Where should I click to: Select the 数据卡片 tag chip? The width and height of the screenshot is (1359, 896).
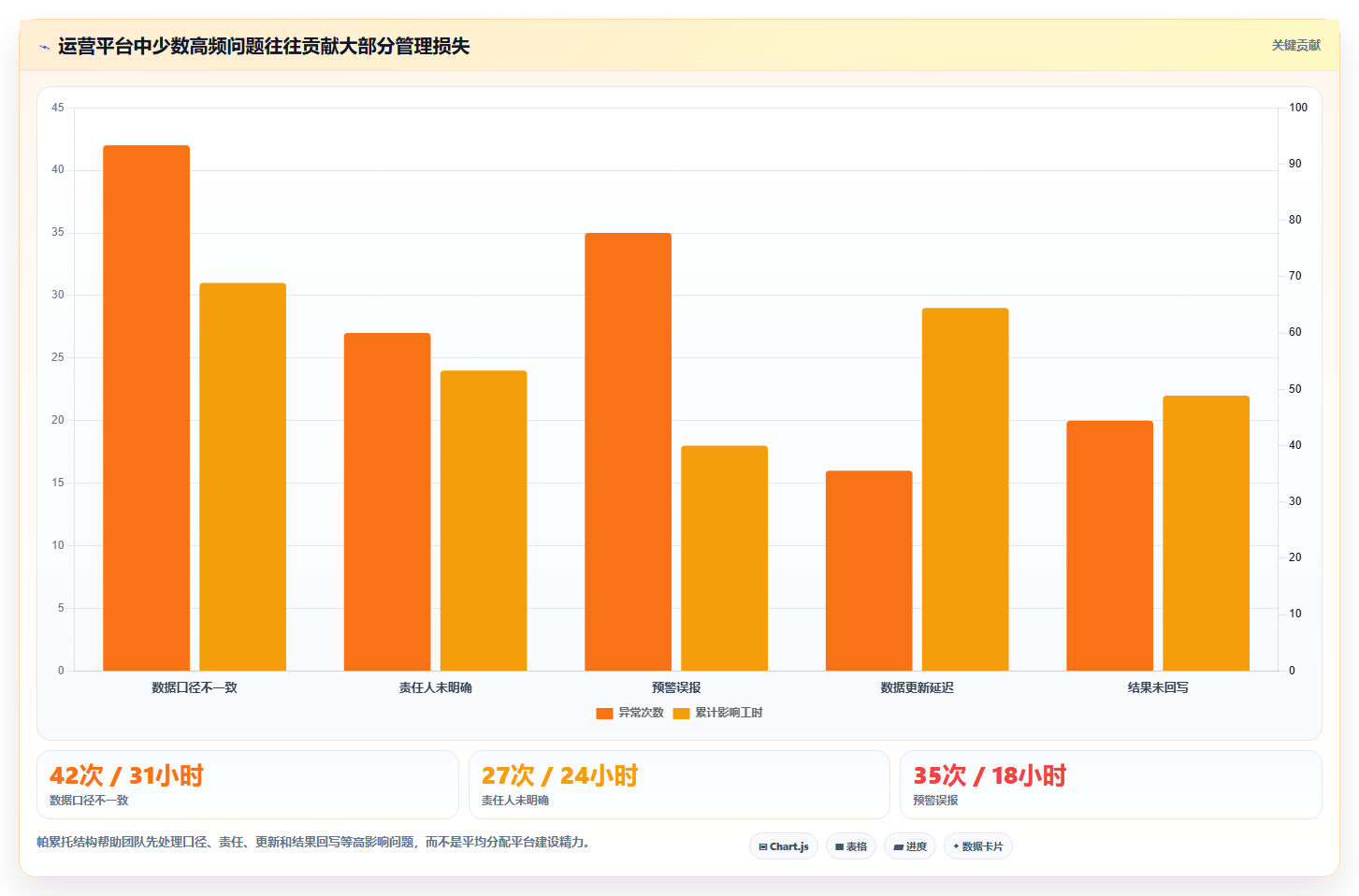978,846
